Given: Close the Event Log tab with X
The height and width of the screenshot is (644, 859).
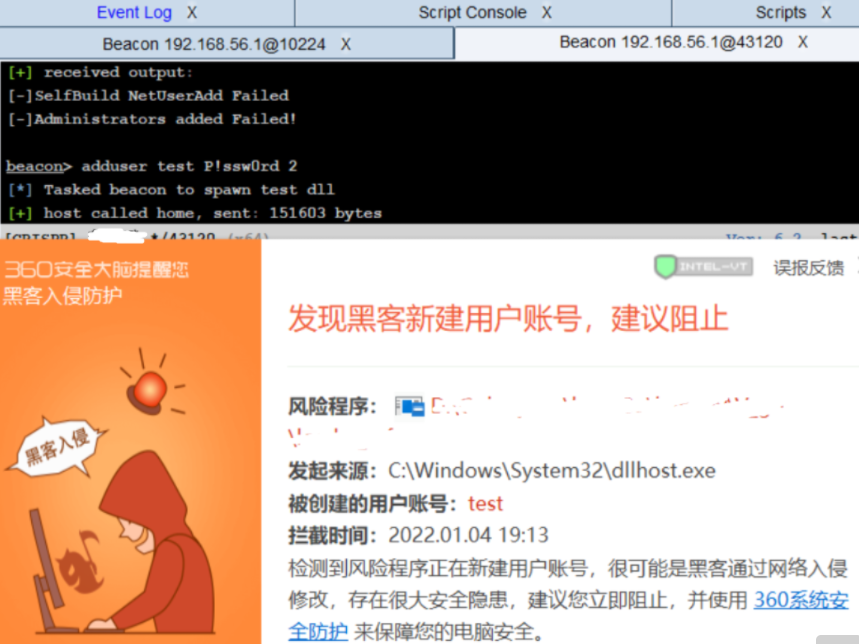Looking at the screenshot, I should point(192,13).
